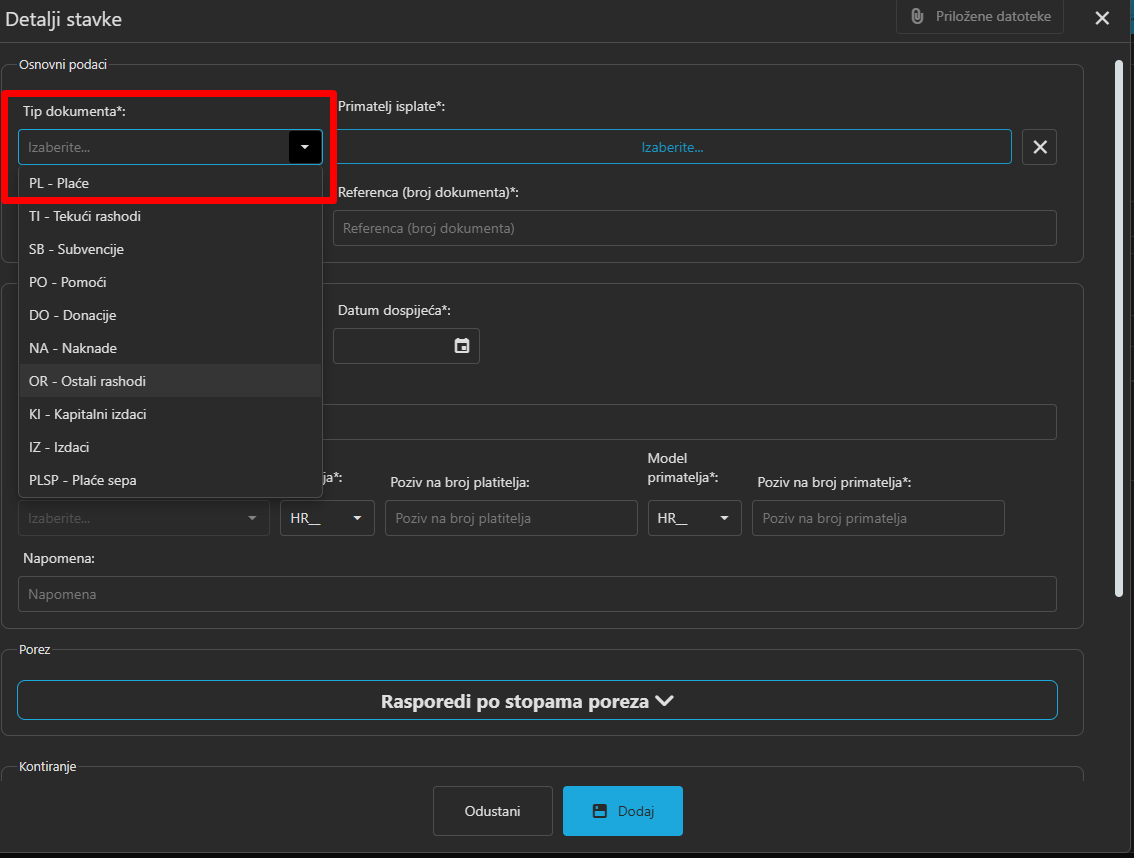This screenshot has height=858, width=1134.
Task: Click the Napomena text field
Action: (x=537, y=594)
